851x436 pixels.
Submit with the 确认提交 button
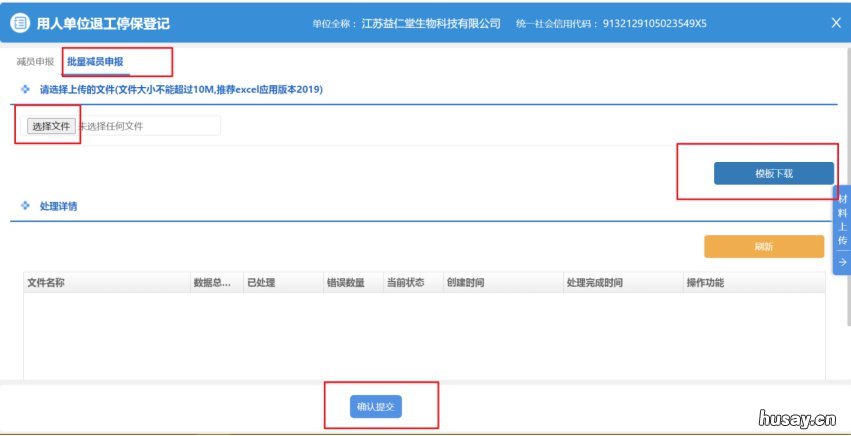[376, 406]
